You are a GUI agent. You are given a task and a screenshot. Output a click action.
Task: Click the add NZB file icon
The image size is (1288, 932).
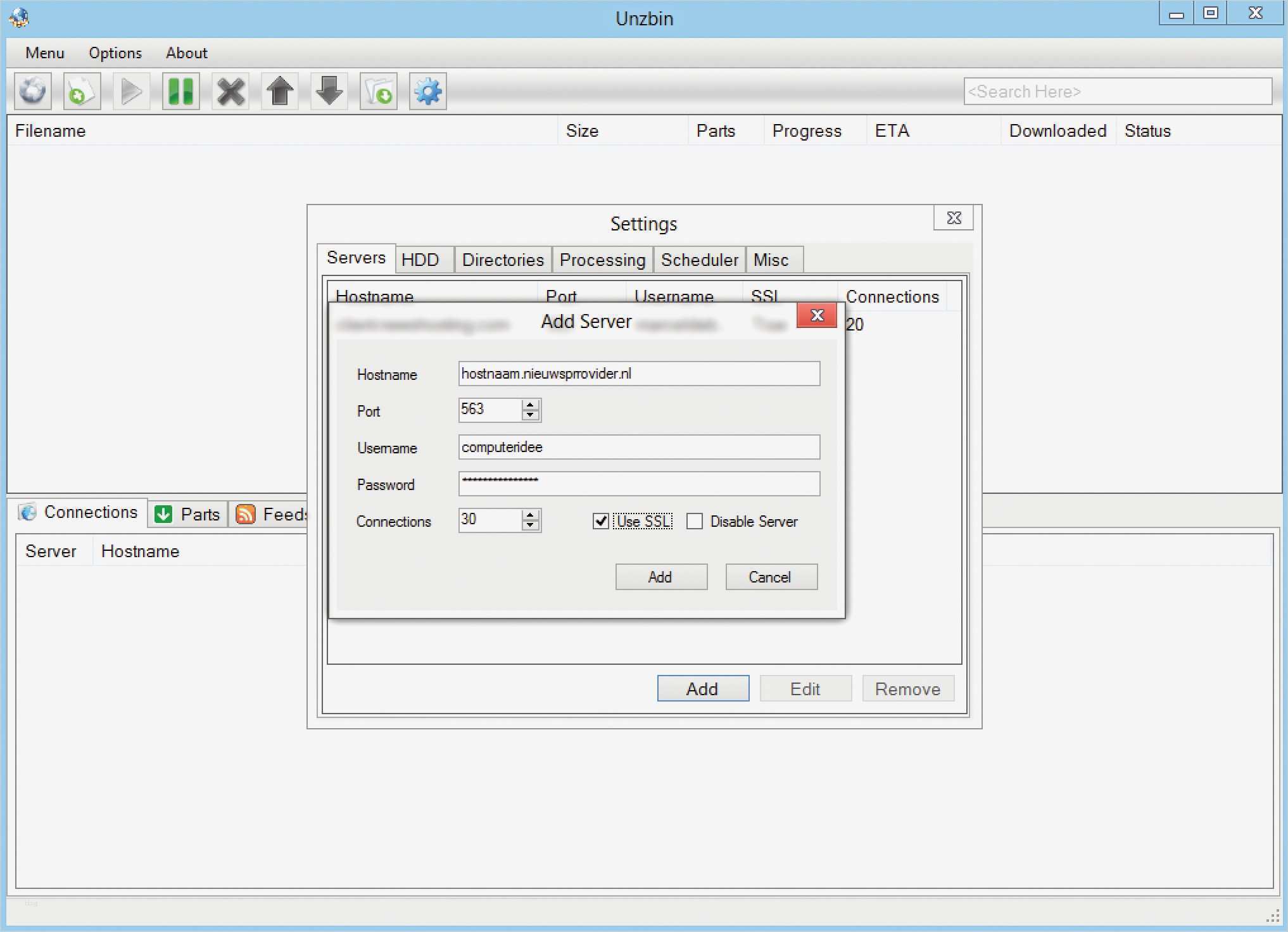[x=82, y=92]
